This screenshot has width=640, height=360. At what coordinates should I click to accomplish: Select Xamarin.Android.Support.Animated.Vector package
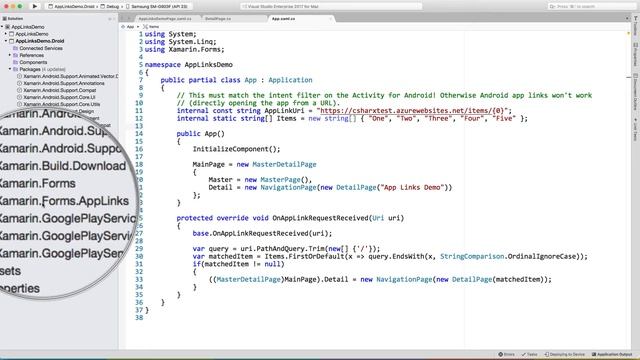click(x=71, y=76)
